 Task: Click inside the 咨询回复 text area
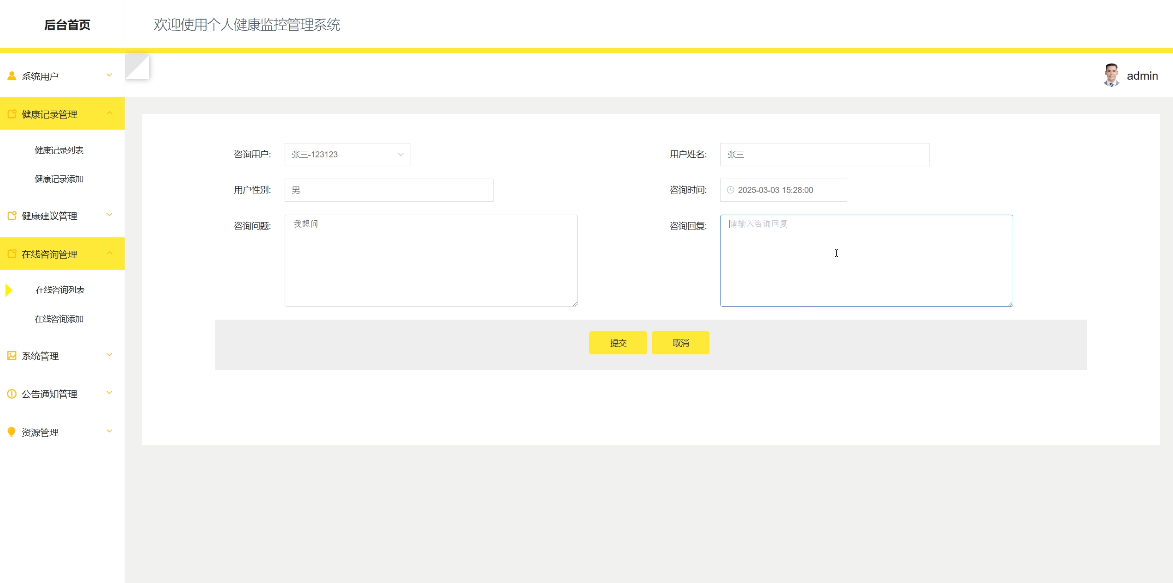[866, 260]
